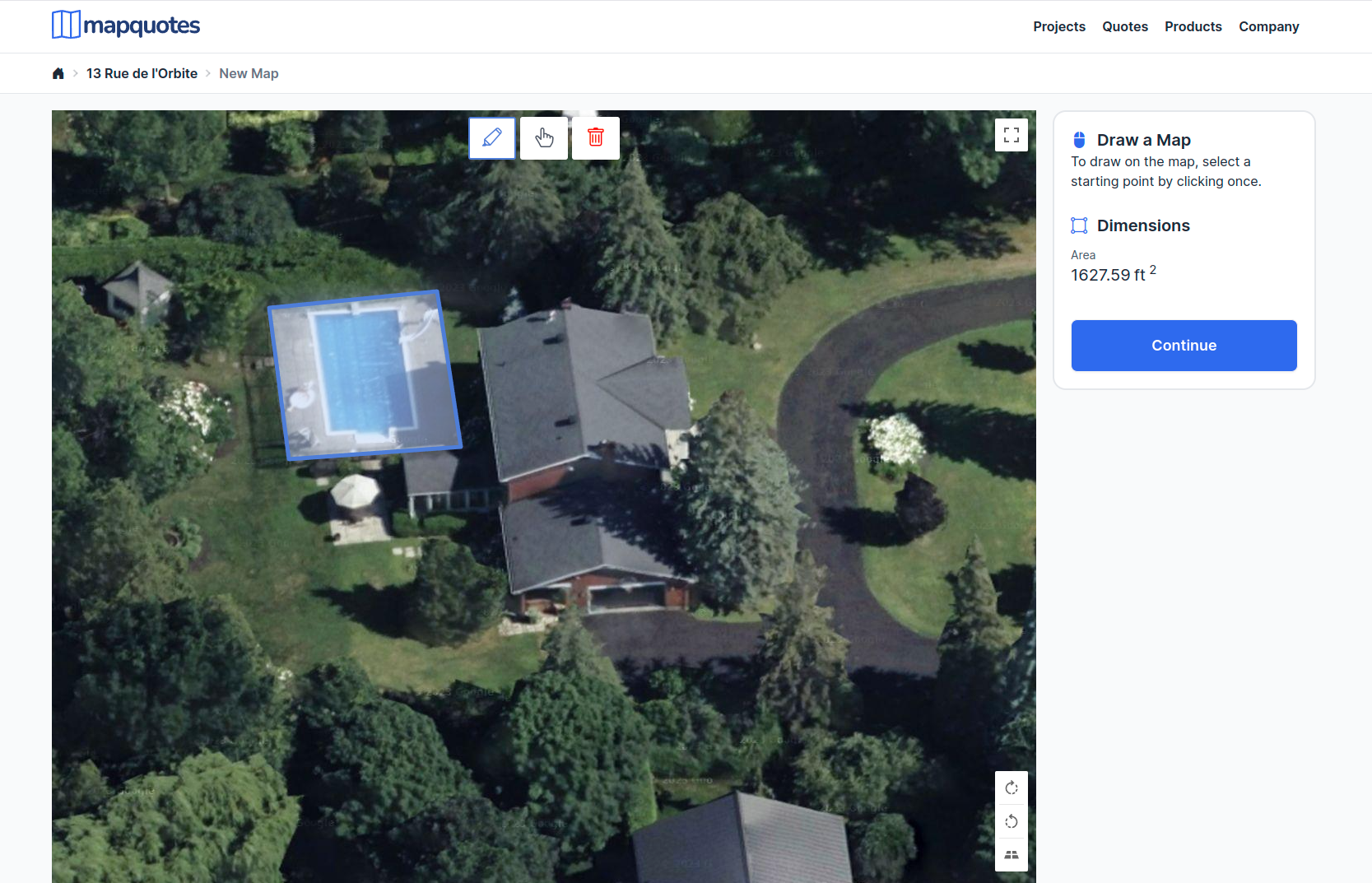
Task: Click the mouse icon beside Draw a Map
Action: [x=1079, y=140]
